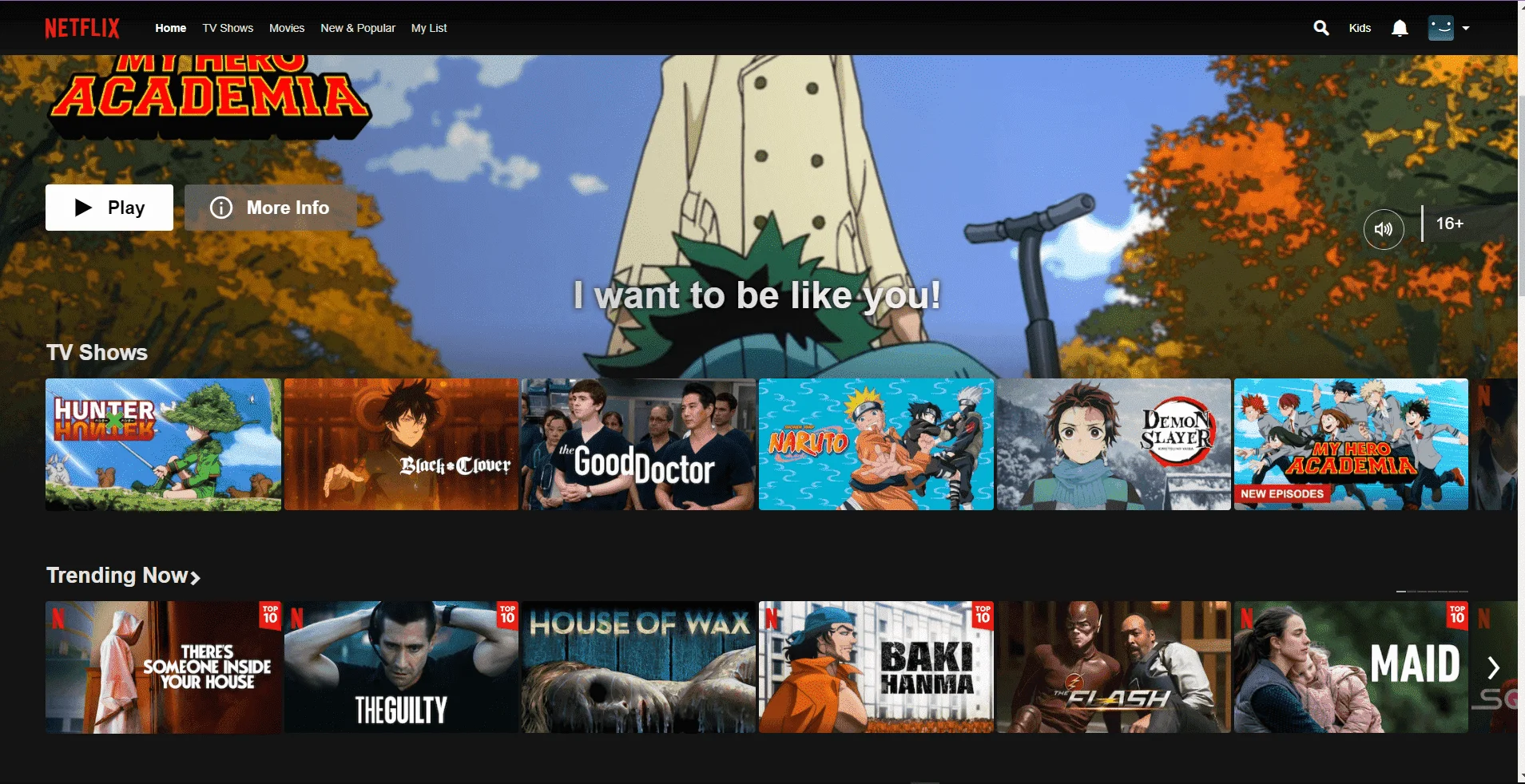Open Maid thumbnail
The width and height of the screenshot is (1525, 784).
coord(1351,667)
